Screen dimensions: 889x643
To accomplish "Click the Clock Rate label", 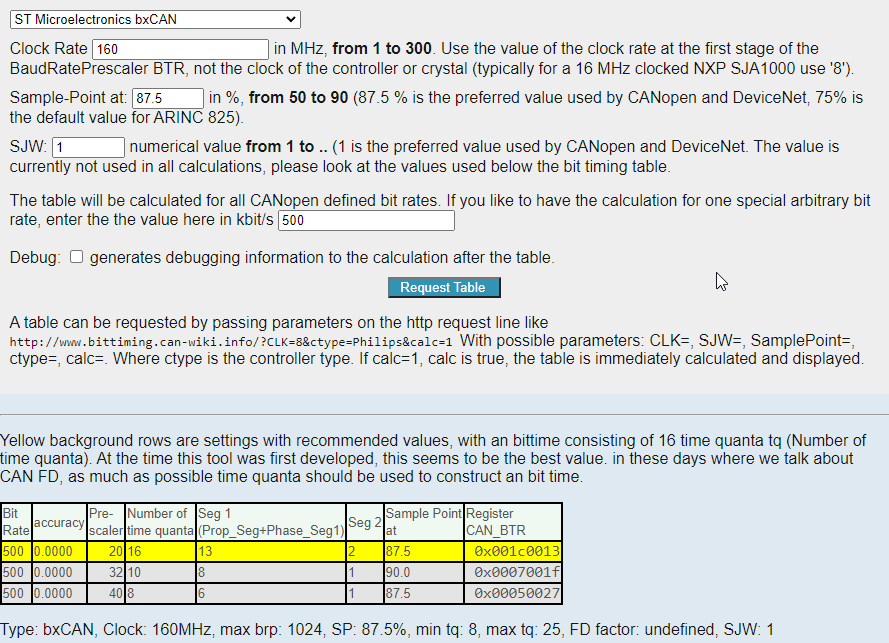I will tap(49, 49).
